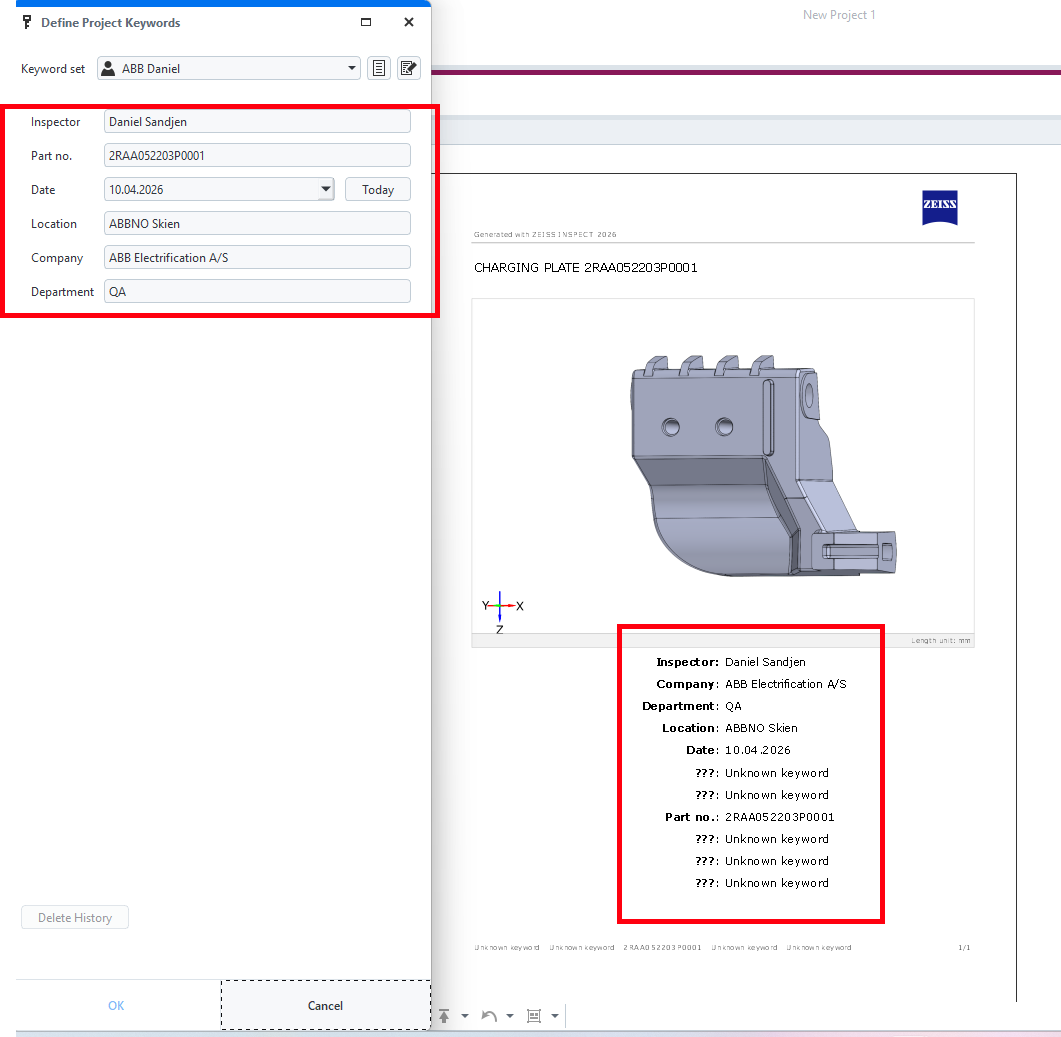Open dropdown arrow beside the frame layout icon
The width and height of the screenshot is (1061, 1037).
tap(555, 1017)
